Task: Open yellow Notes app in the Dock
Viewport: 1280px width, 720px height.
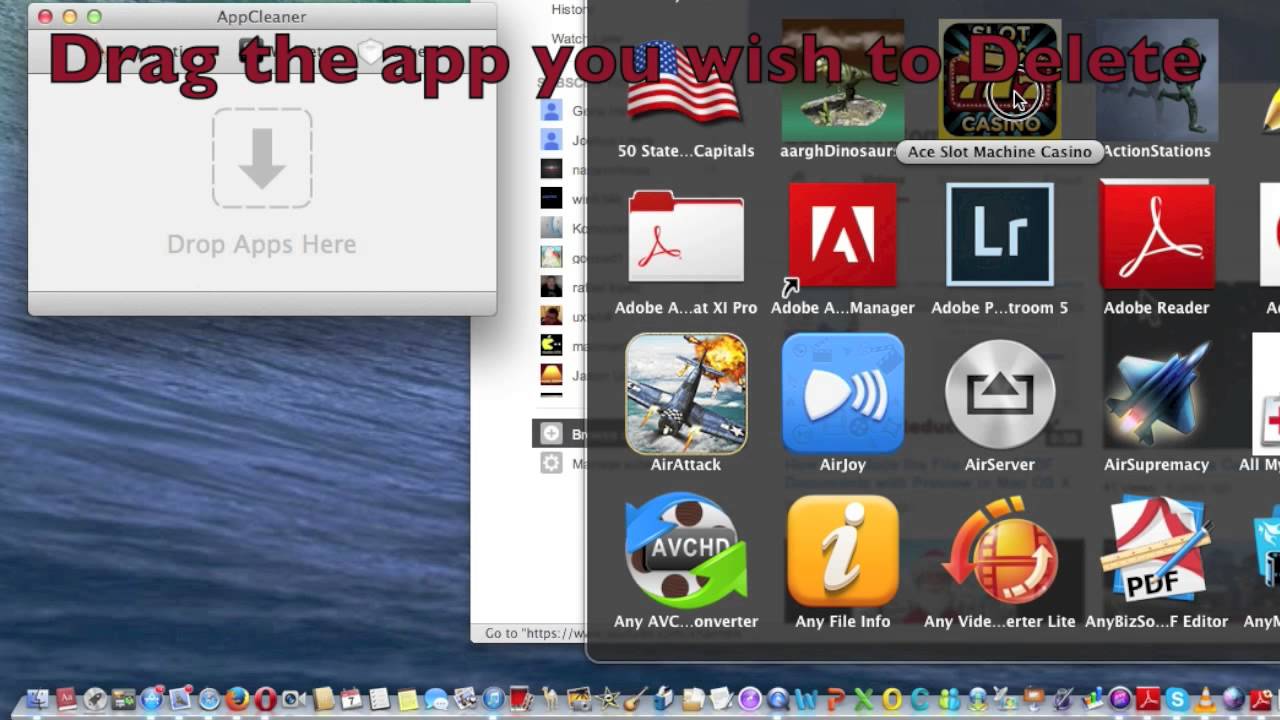Action: coord(407,699)
